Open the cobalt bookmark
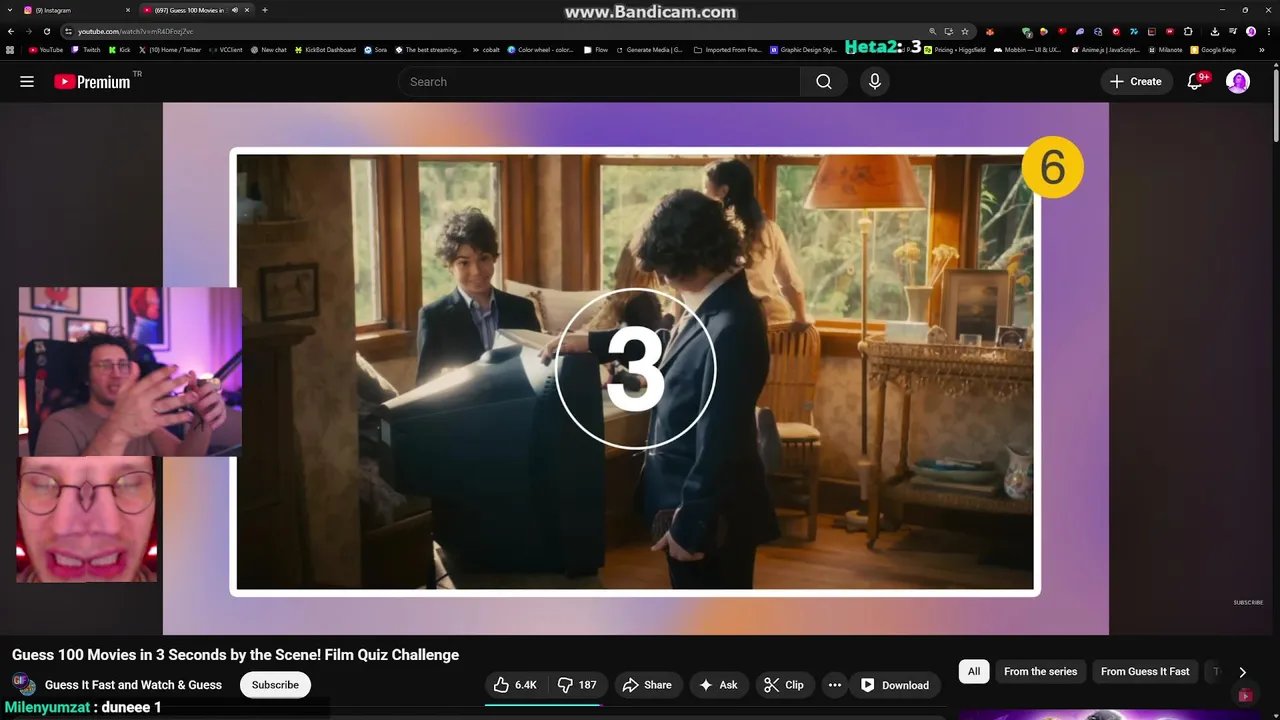 [486, 49]
